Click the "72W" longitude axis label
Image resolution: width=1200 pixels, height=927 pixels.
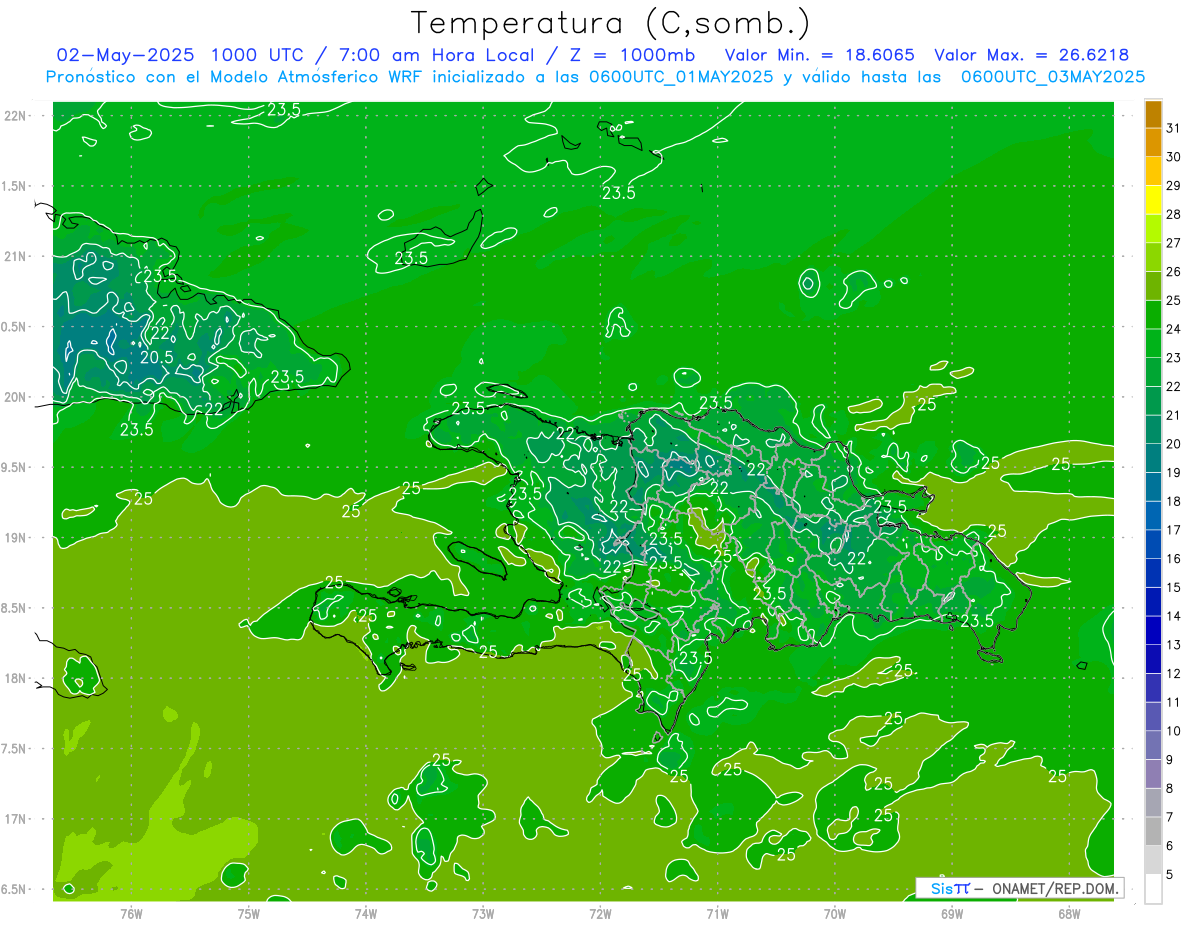tap(601, 915)
